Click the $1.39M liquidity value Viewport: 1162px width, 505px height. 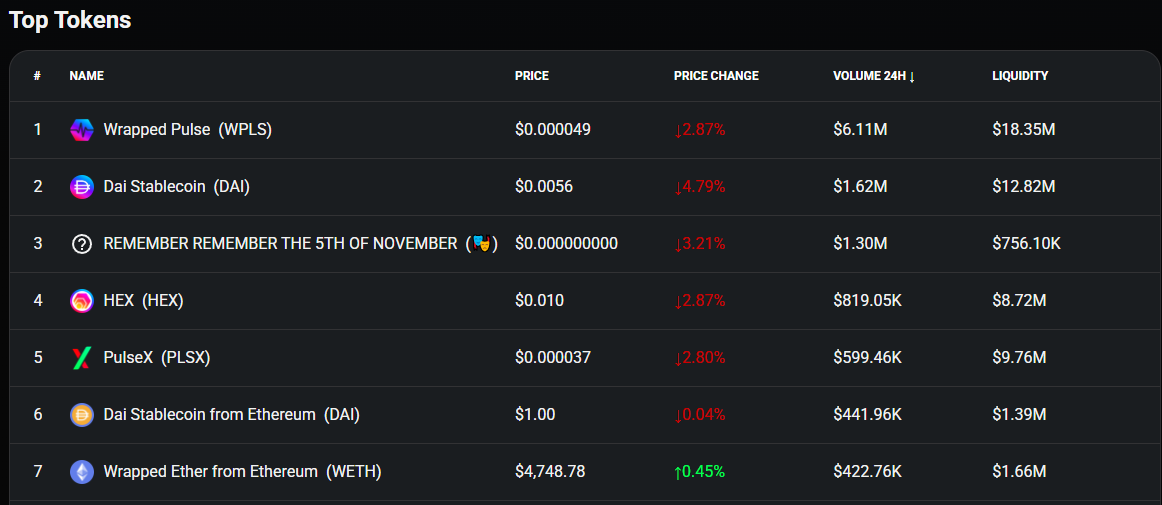click(x=1019, y=415)
